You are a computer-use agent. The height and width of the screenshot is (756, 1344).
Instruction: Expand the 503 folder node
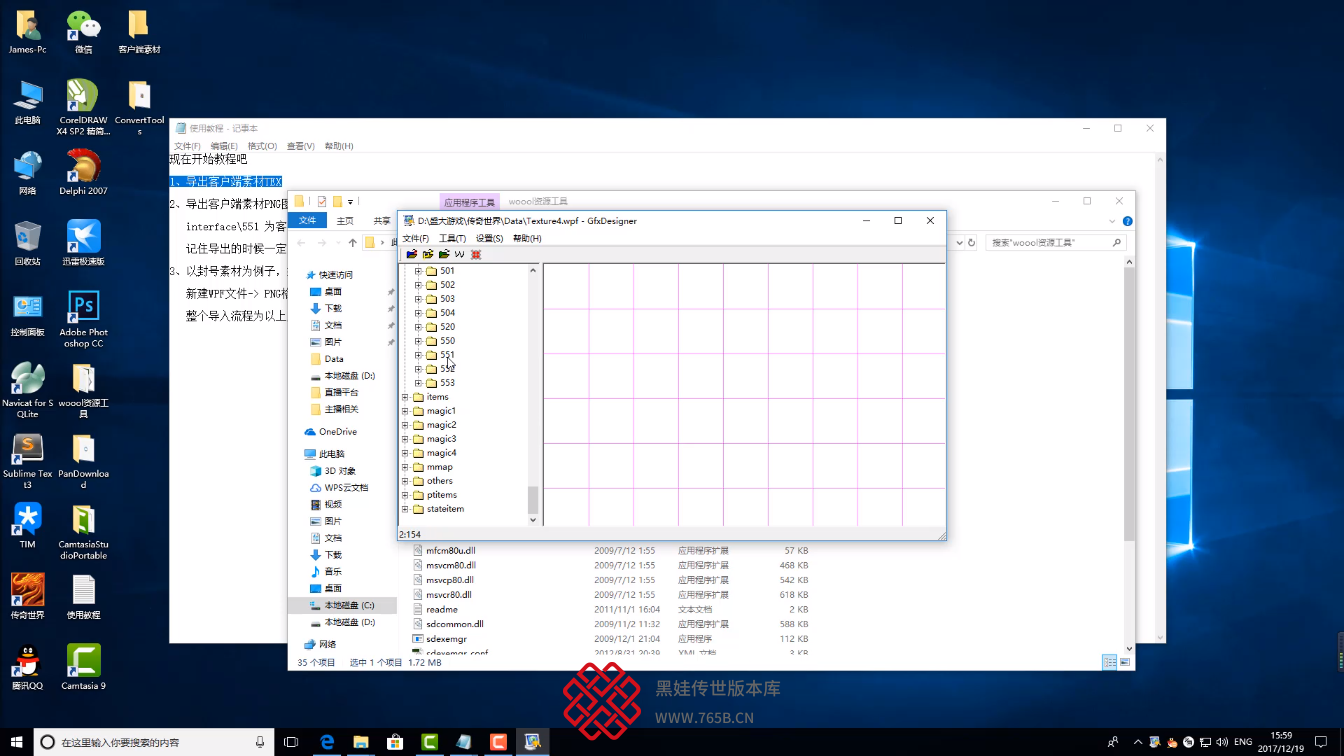pyautogui.click(x=418, y=299)
